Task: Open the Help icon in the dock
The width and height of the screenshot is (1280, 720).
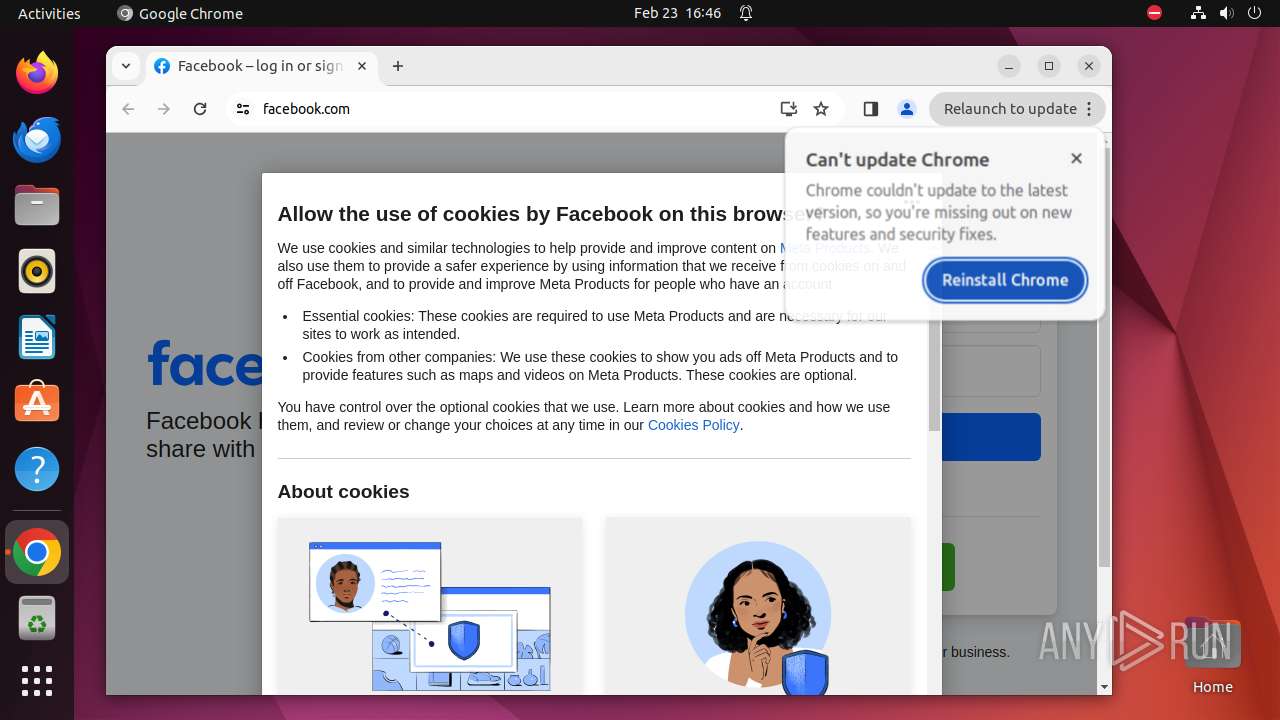Action: tap(37, 469)
